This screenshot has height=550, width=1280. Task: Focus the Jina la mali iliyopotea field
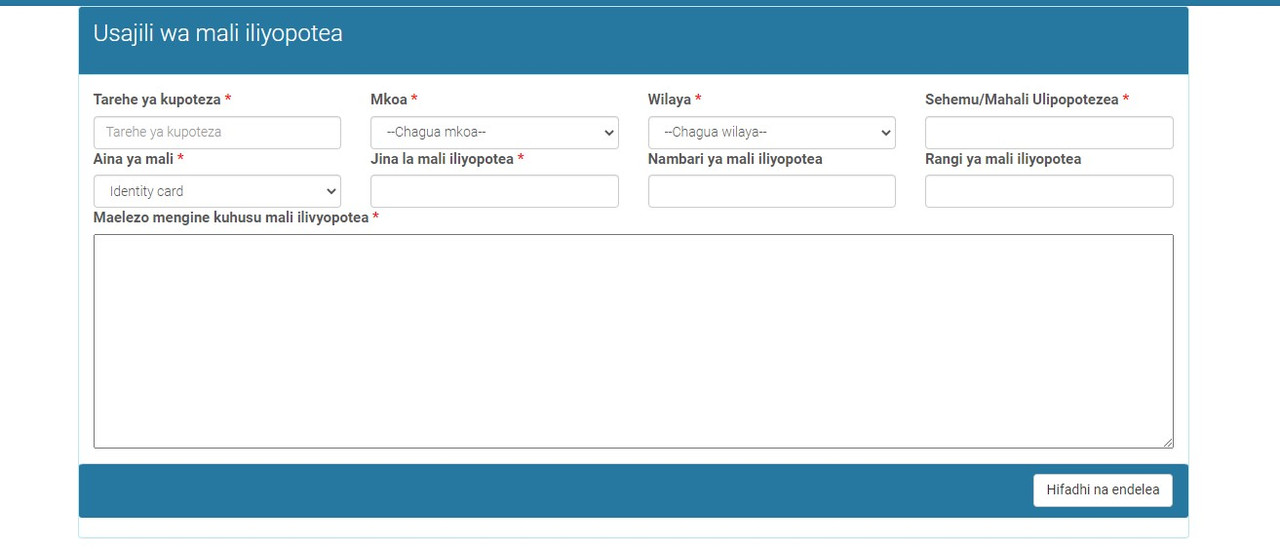coord(494,191)
